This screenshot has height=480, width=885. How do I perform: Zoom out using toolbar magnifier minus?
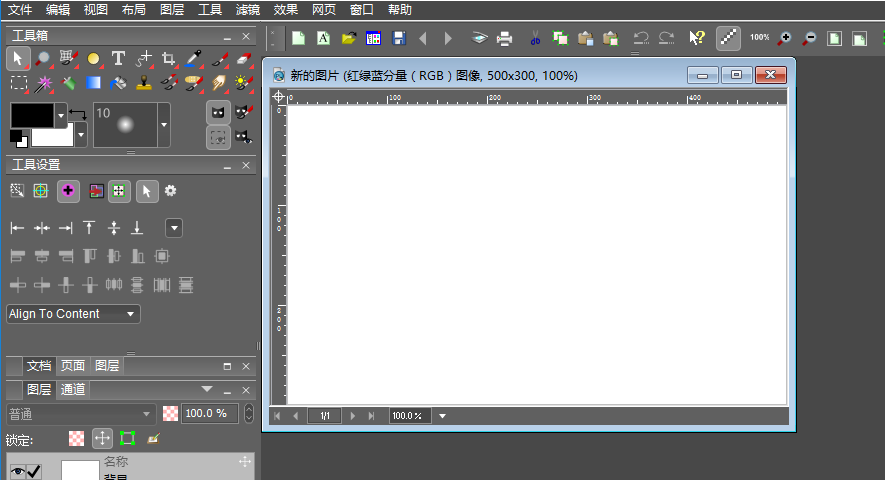point(809,38)
